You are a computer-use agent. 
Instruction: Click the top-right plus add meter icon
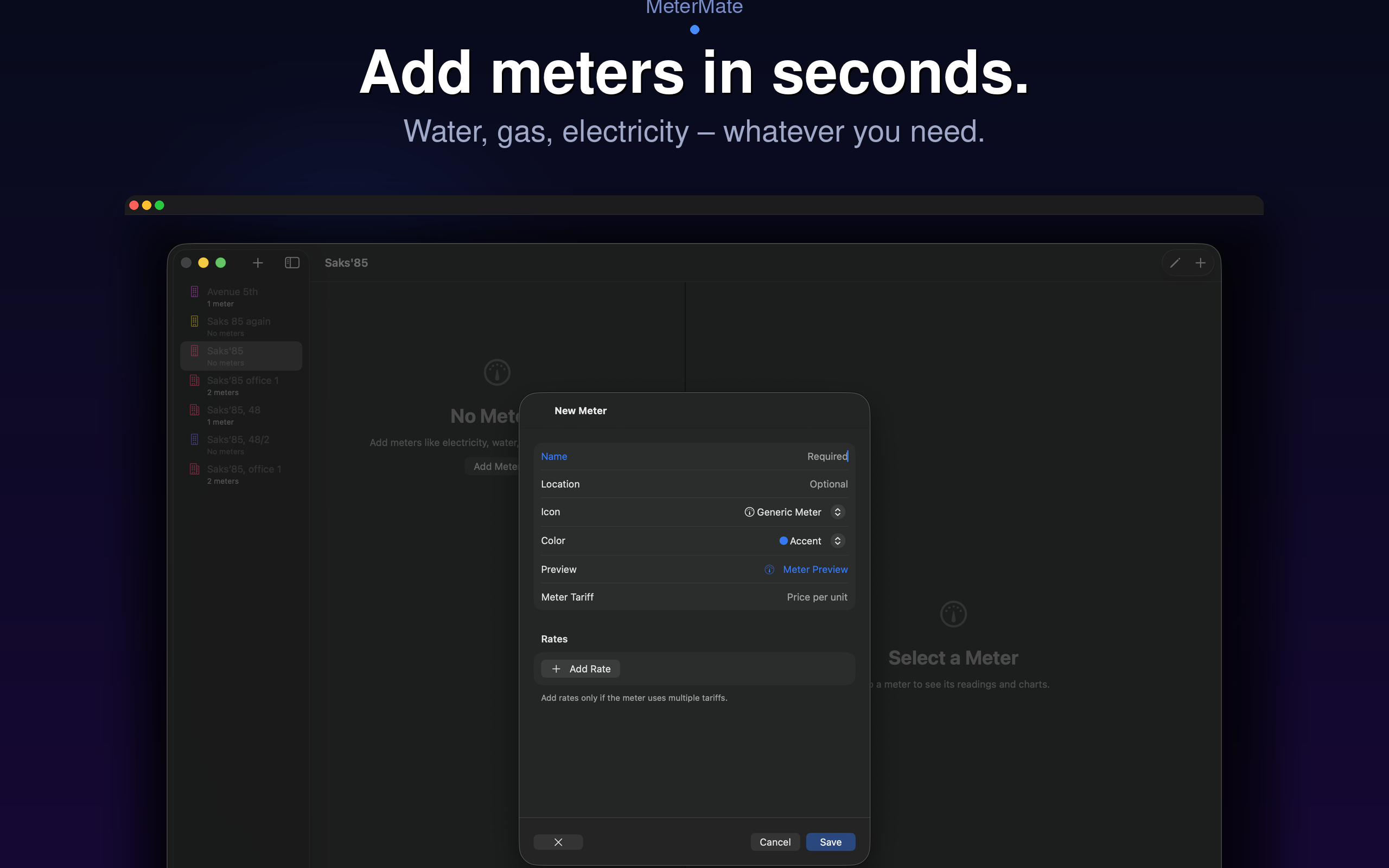[1200, 263]
